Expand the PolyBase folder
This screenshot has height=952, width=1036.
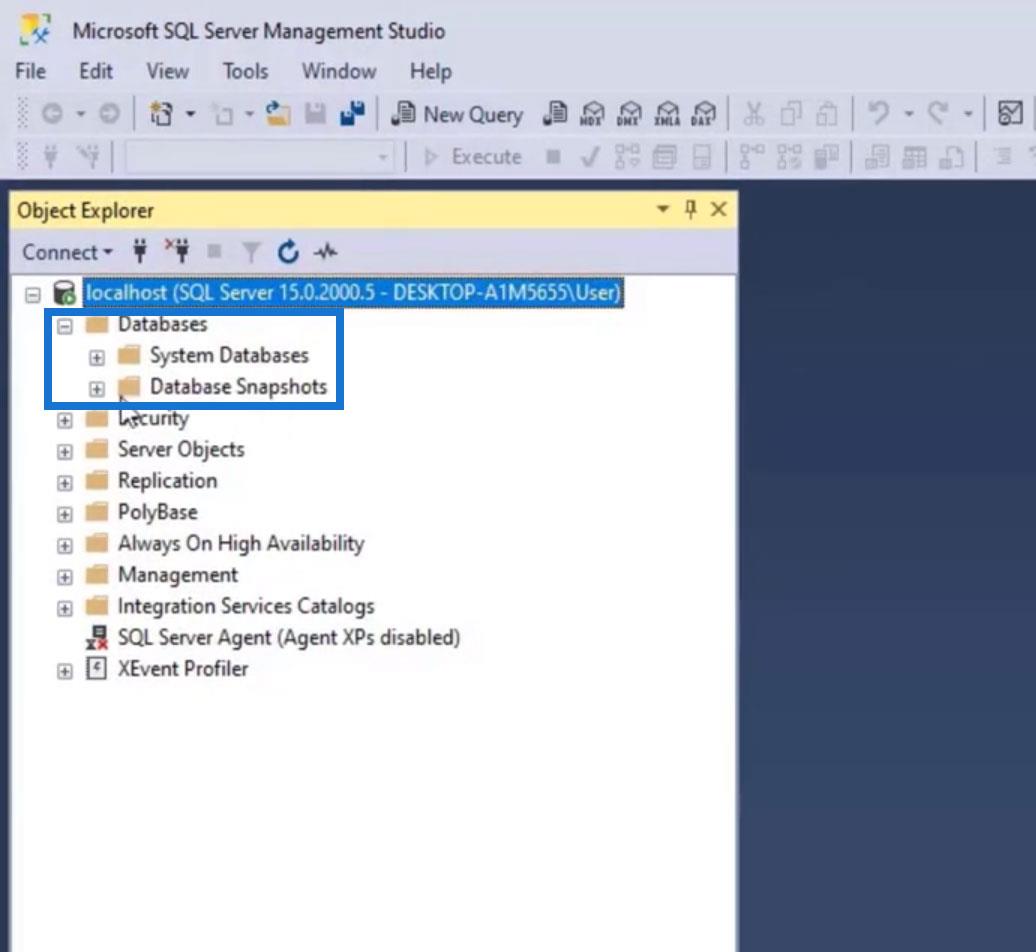tap(64, 514)
